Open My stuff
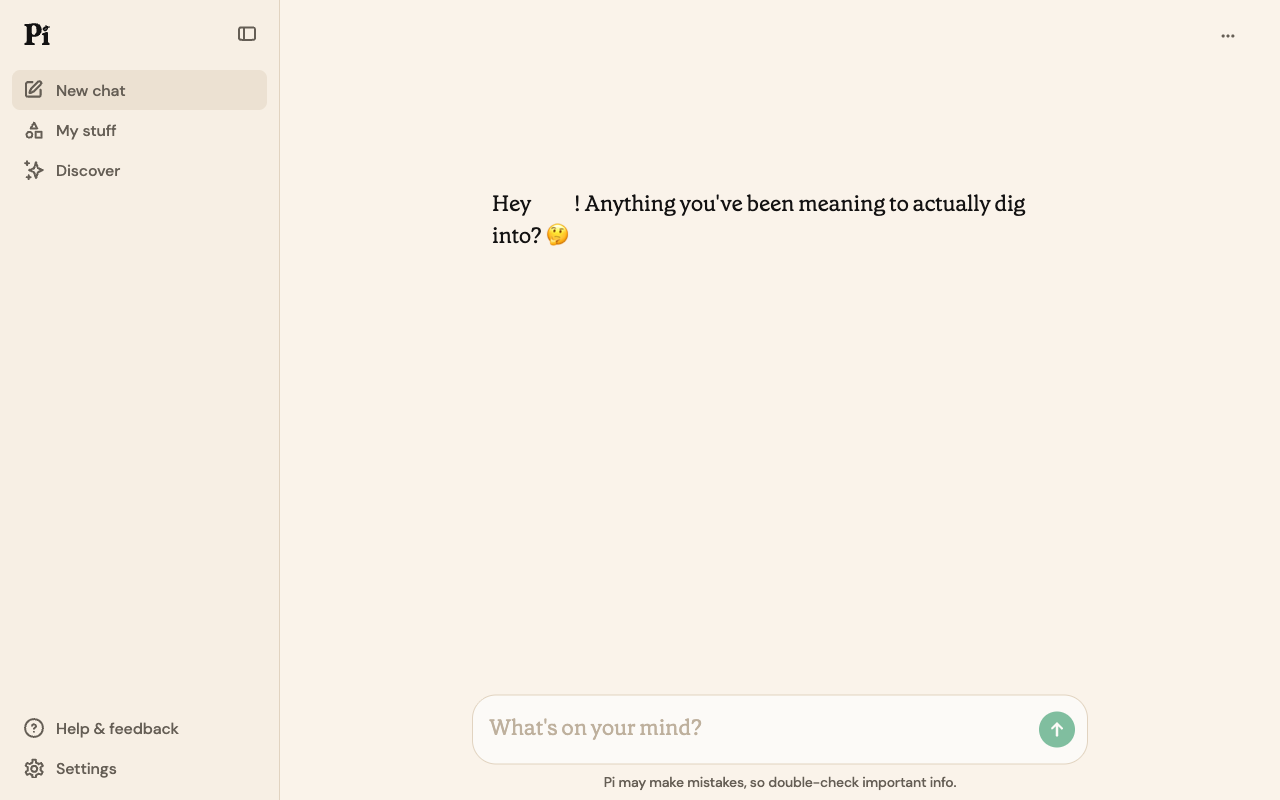Viewport: 1280px width, 800px height. [x=139, y=130]
